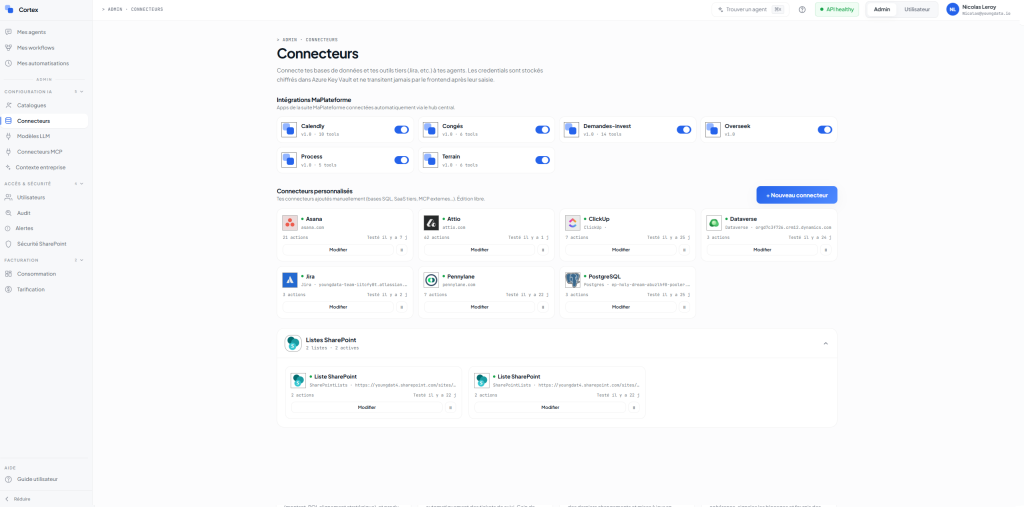This screenshot has width=1024, height=507.
Task: Open Tarification in sidebar
Action: [x=44, y=289]
